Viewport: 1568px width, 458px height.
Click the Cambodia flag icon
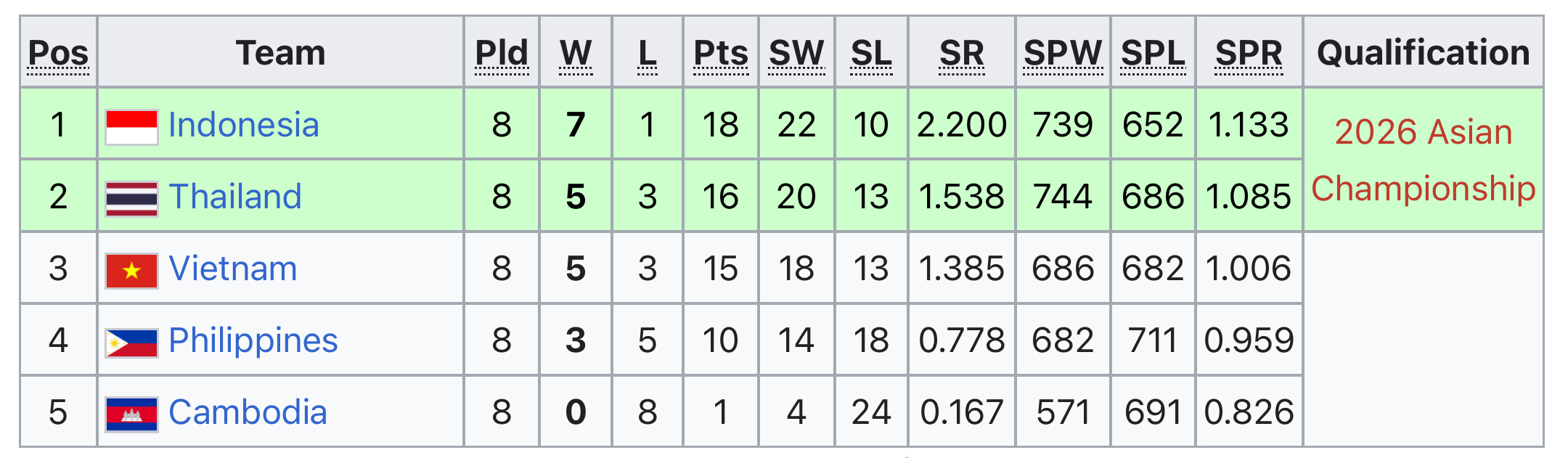131,414
